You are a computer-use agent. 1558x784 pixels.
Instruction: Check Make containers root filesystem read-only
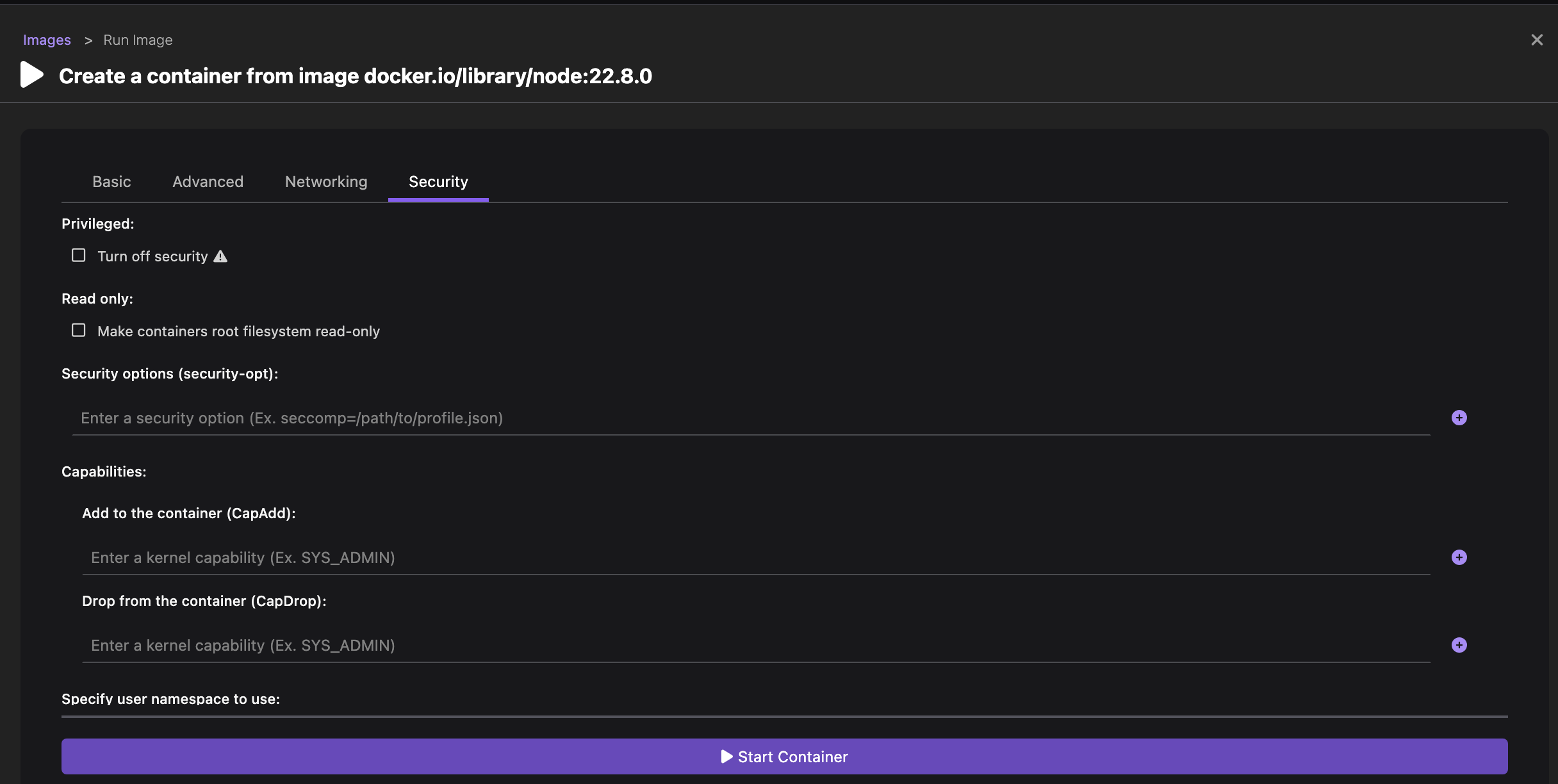(78, 331)
